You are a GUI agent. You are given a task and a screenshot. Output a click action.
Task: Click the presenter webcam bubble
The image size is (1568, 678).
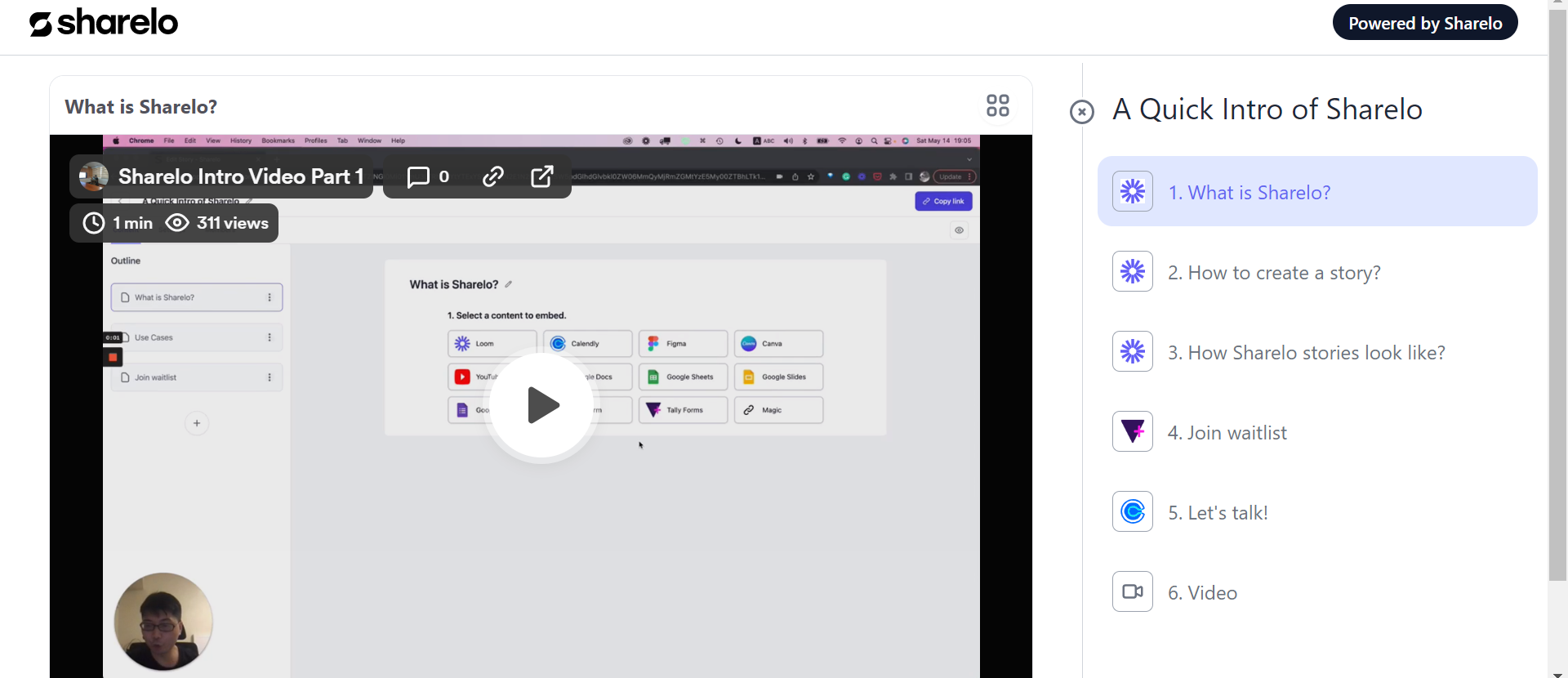click(163, 621)
